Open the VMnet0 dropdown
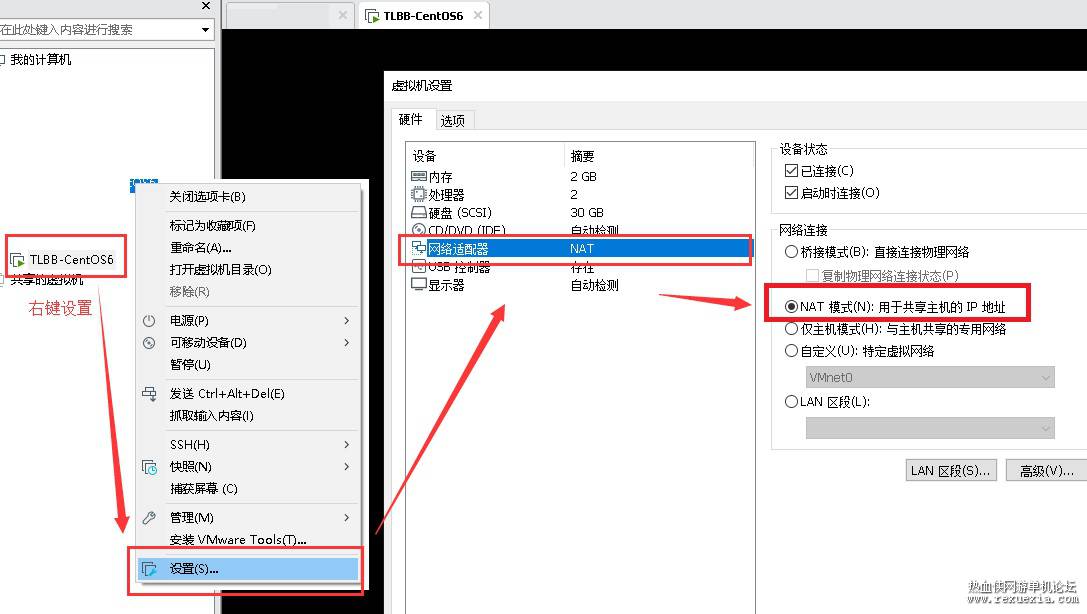 pyautogui.click(x=930, y=377)
